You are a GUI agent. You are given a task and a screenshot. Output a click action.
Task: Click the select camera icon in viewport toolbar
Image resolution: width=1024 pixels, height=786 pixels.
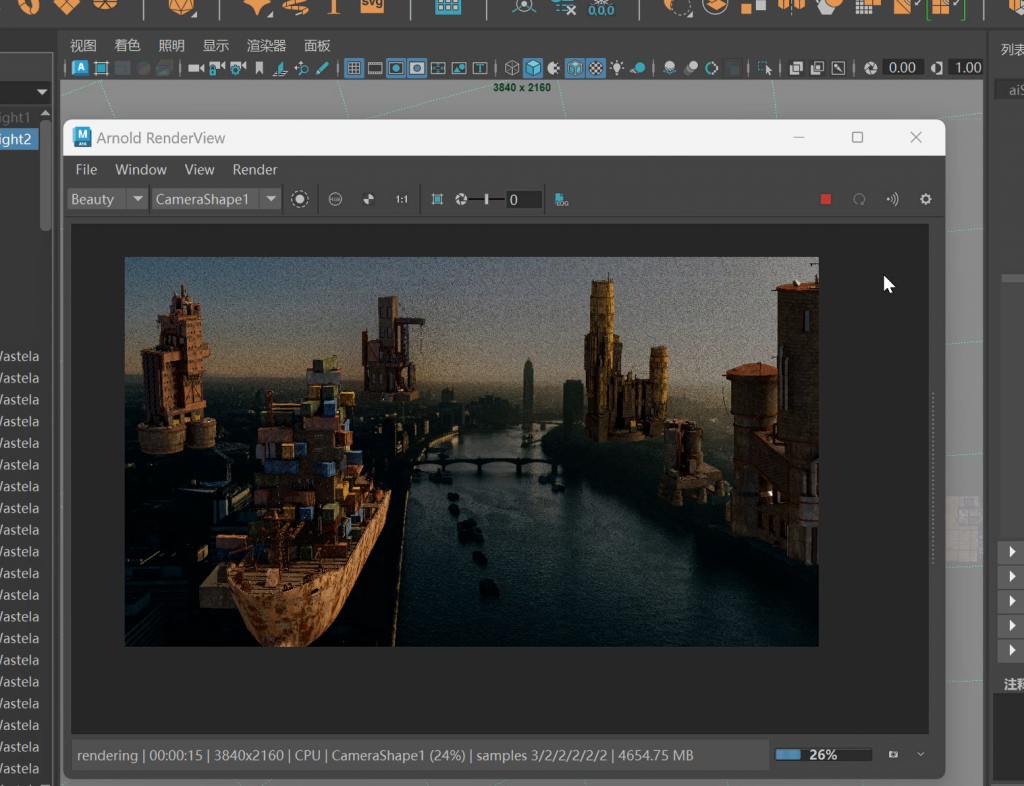click(195, 68)
